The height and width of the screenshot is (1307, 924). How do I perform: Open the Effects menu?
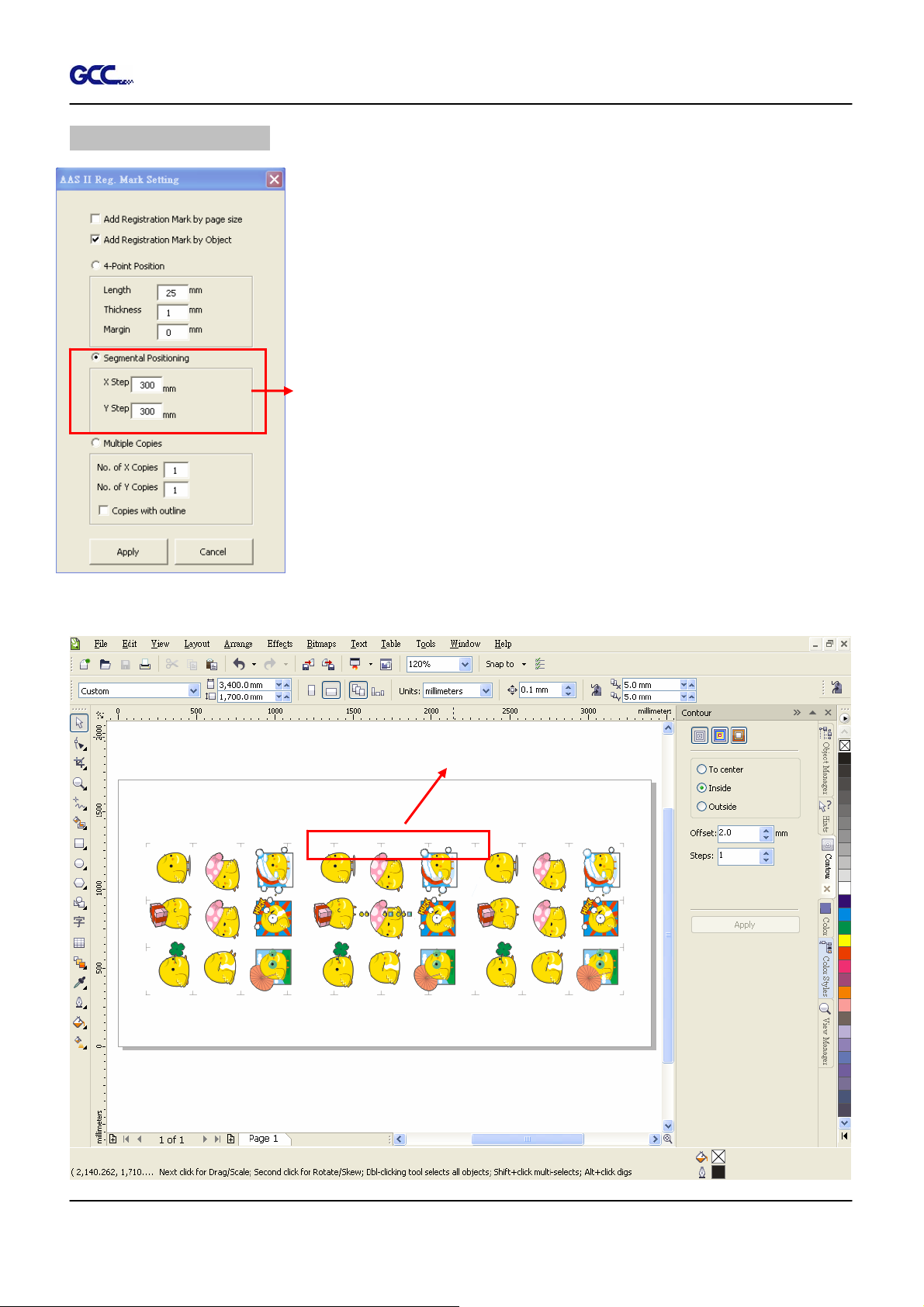pyautogui.click(x=280, y=644)
